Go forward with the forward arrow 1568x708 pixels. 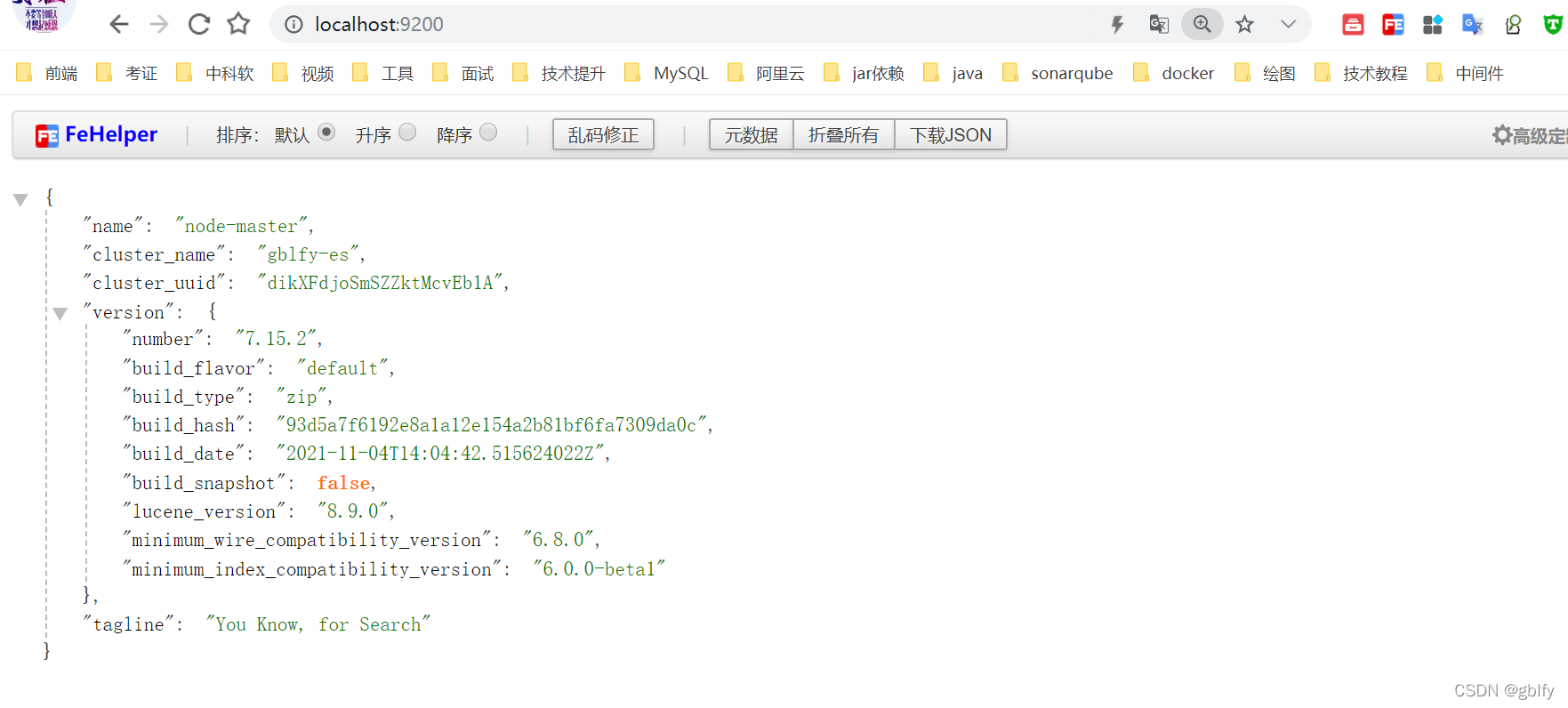[159, 24]
